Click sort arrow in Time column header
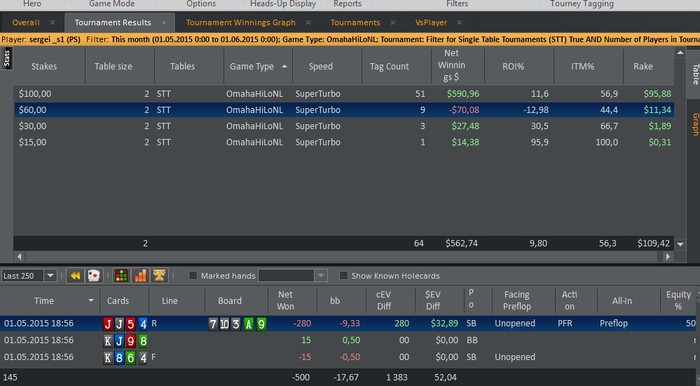This screenshot has width=700, height=386. [x=91, y=300]
